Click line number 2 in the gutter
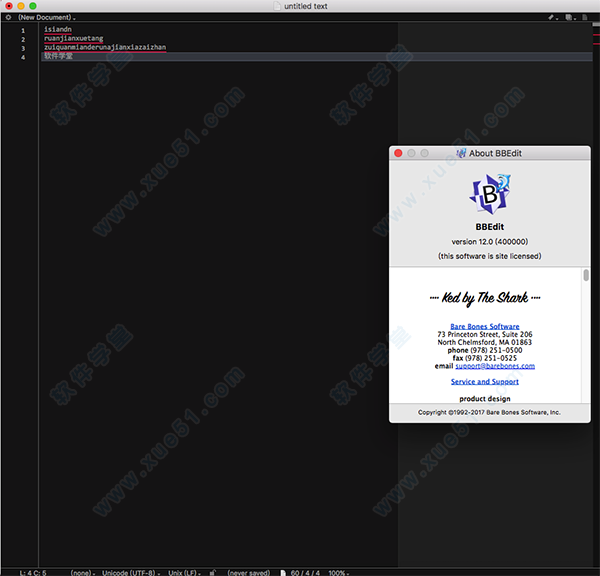Image resolution: width=600 pixels, height=576 pixels. coord(23,39)
